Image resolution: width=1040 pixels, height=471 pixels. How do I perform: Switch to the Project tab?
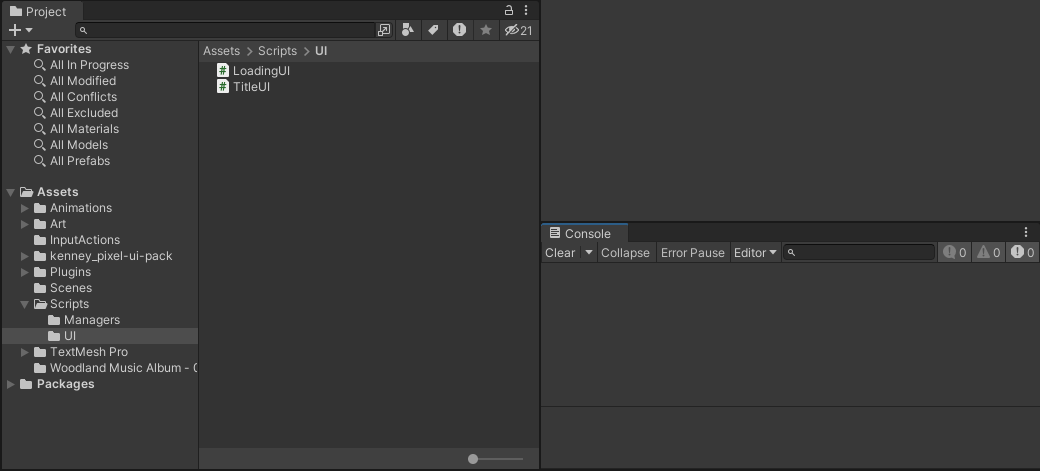coord(42,11)
